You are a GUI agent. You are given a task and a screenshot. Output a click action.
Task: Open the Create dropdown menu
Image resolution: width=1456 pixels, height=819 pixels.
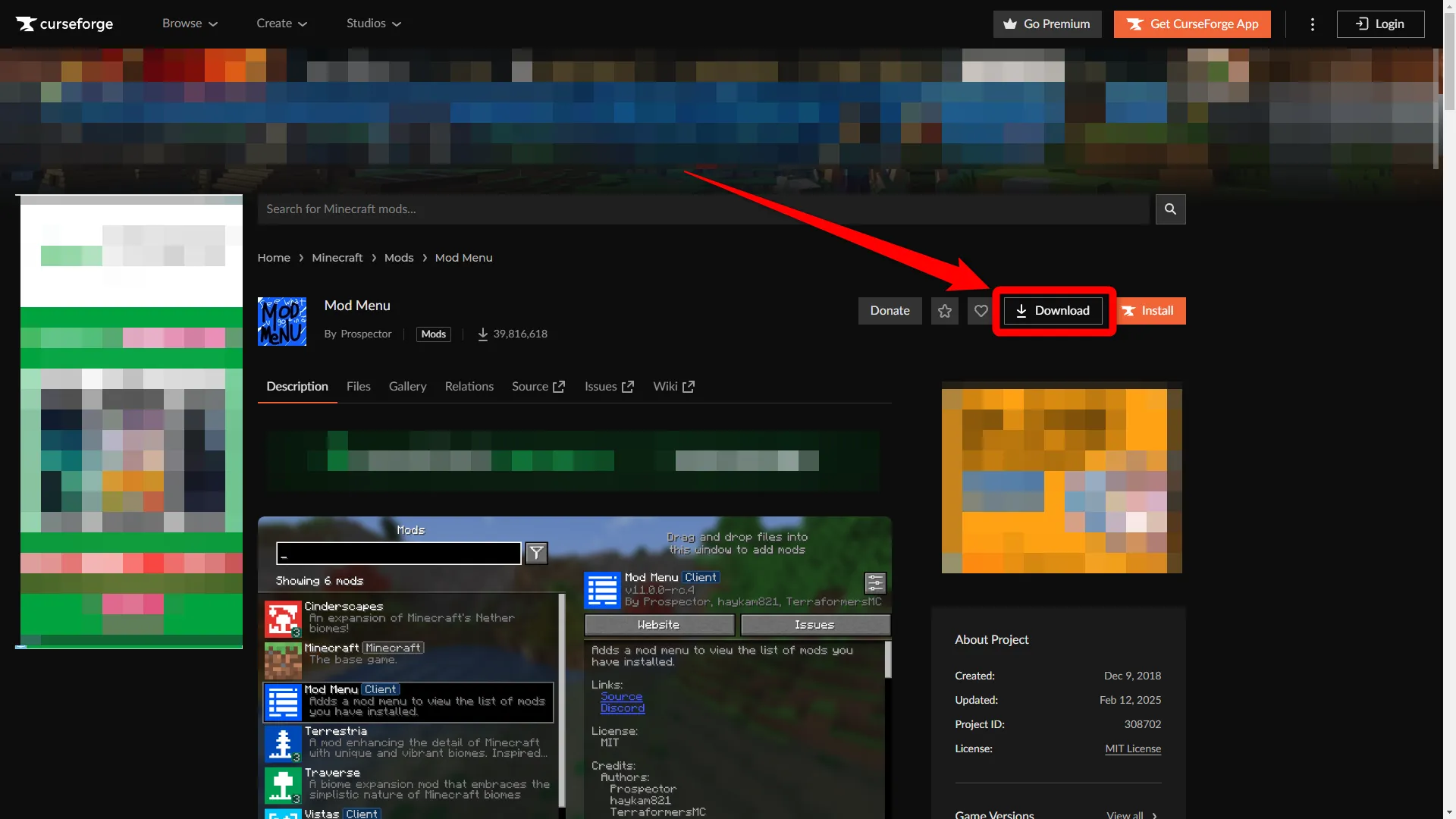click(281, 24)
